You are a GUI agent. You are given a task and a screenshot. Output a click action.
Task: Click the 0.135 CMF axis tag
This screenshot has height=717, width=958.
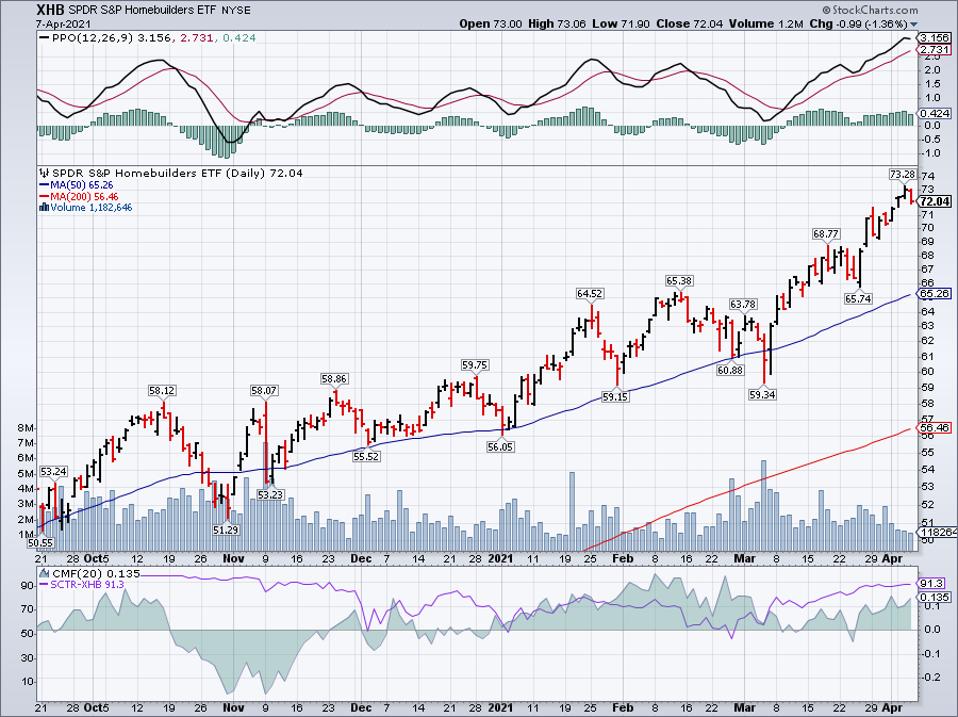click(935, 597)
